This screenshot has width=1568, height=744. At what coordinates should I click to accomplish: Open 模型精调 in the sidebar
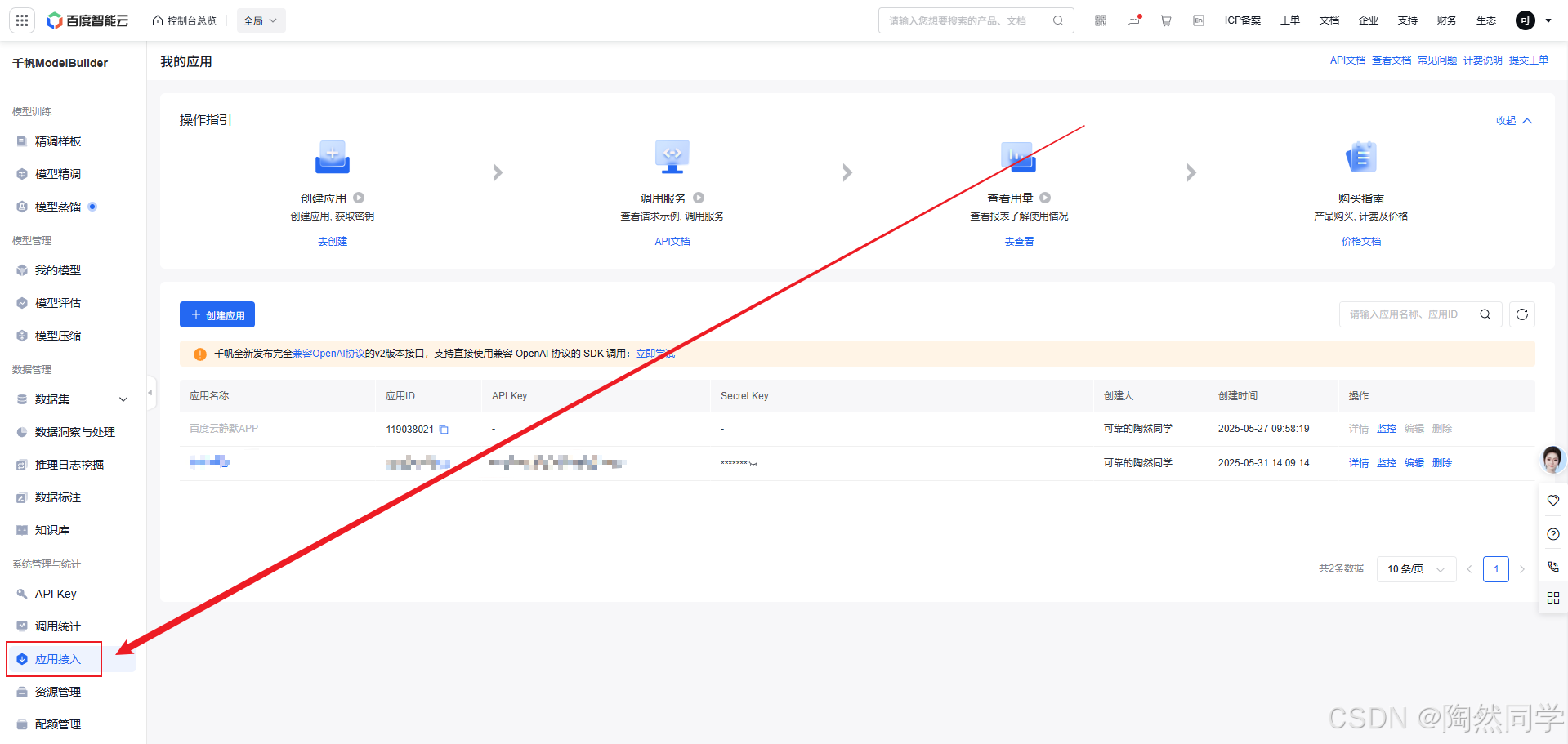[58, 174]
